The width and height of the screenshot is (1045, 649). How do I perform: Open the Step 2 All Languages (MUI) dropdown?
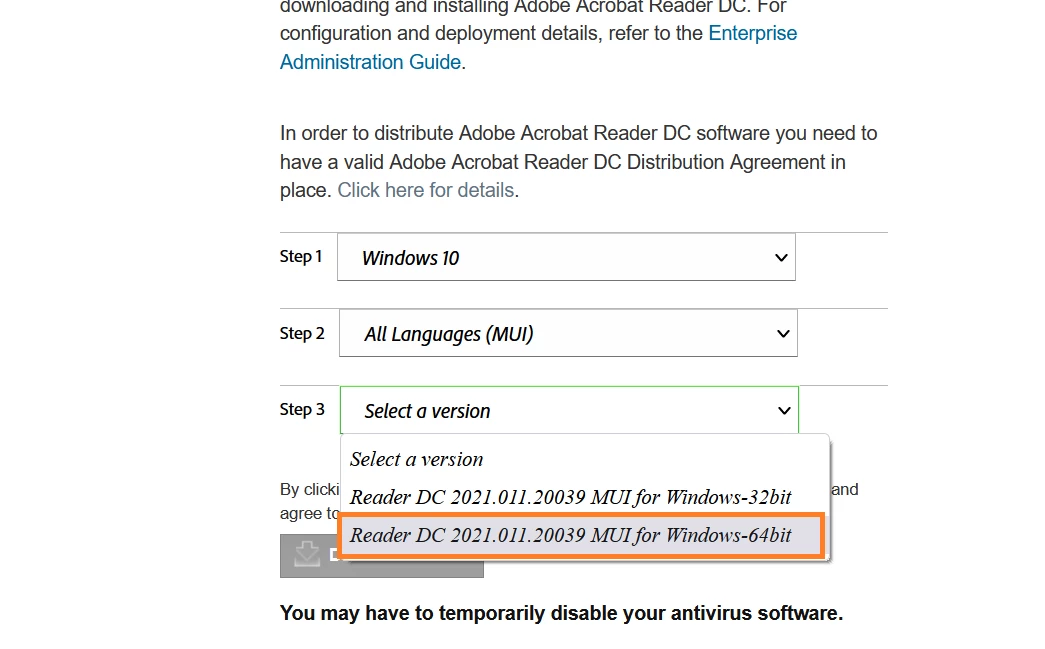[568, 333]
